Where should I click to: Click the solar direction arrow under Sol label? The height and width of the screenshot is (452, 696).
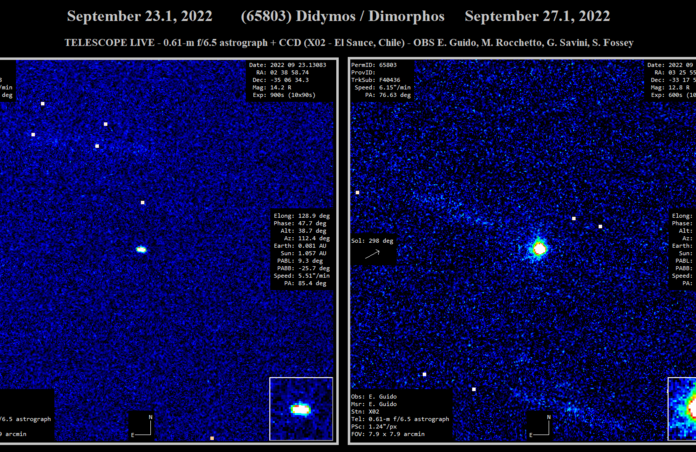[372, 254]
